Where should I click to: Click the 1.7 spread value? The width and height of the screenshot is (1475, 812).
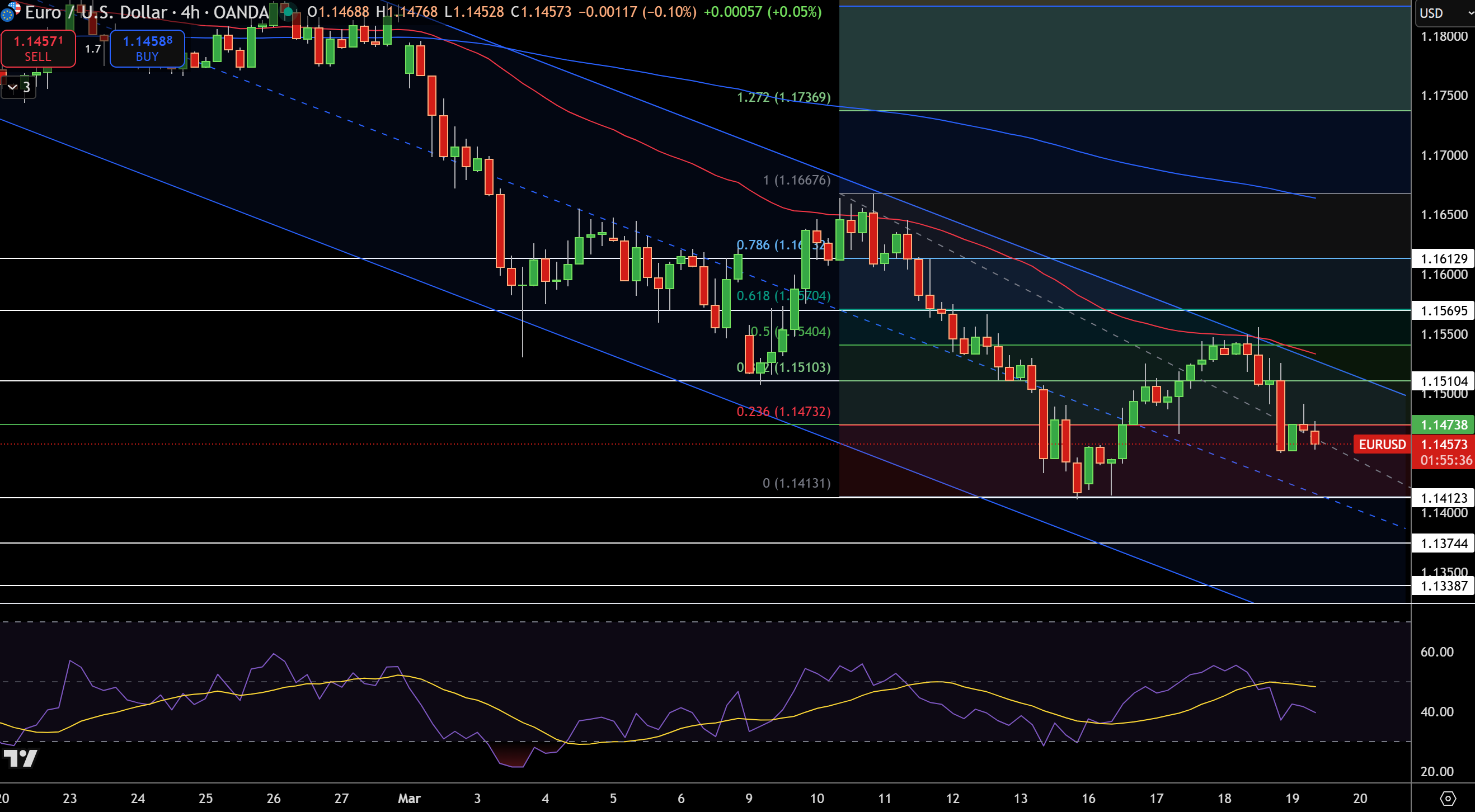(x=93, y=49)
